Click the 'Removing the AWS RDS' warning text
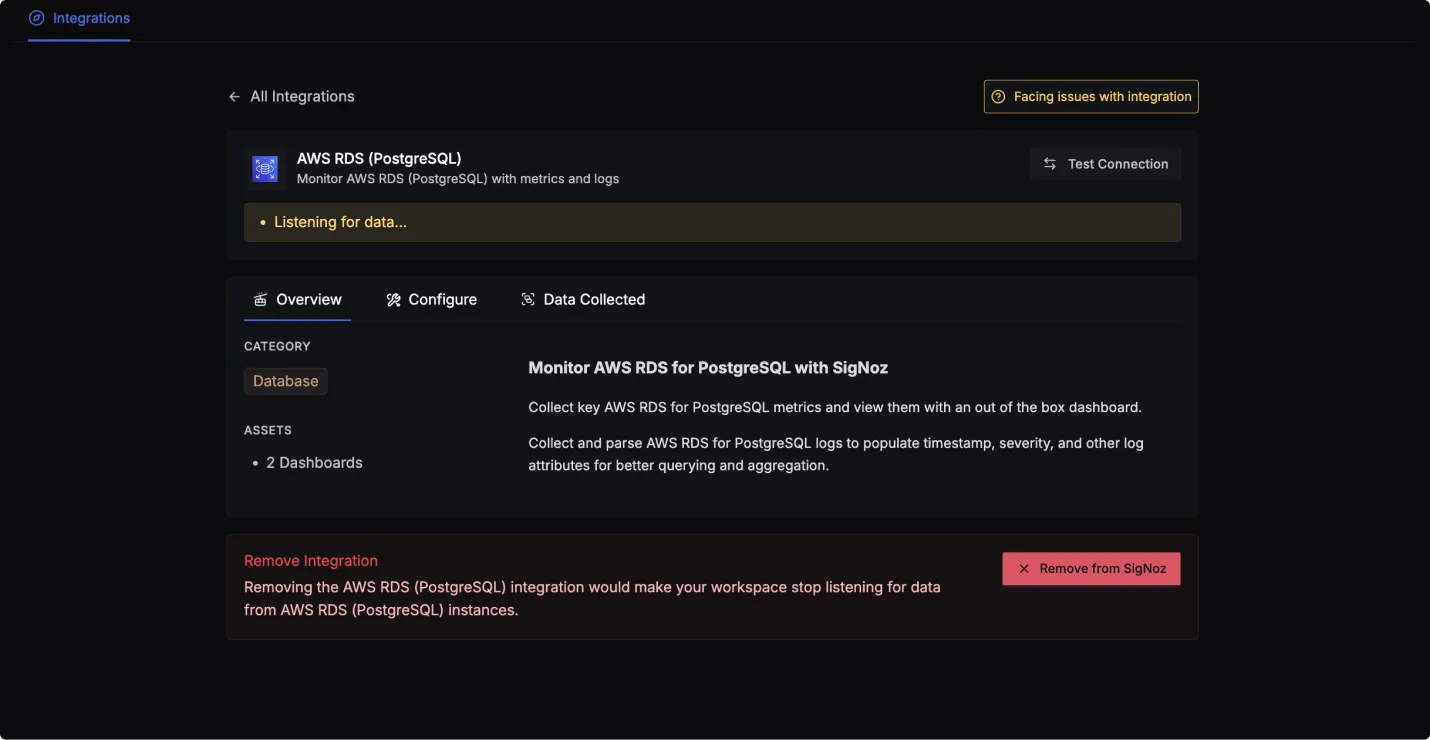1430x740 pixels. [x=592, y=598]
